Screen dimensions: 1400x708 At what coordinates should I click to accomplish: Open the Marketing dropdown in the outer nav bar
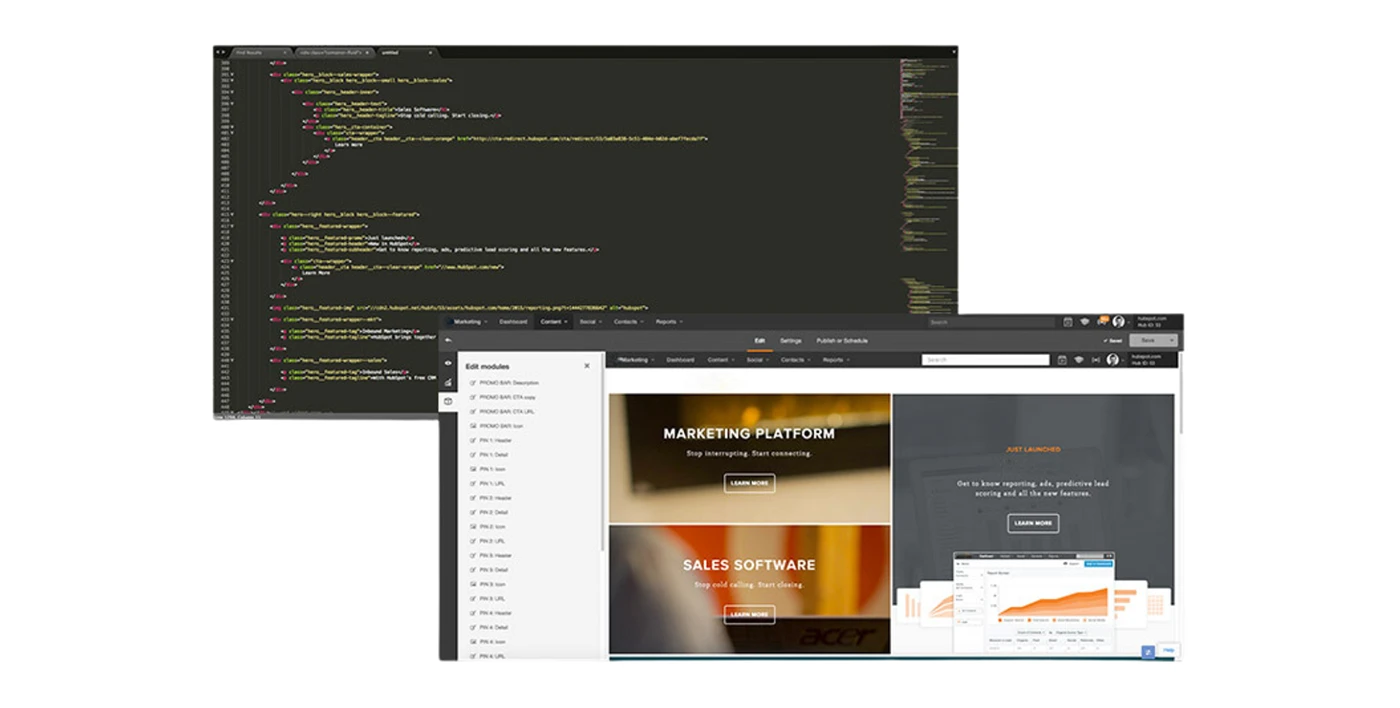point(470,322)
